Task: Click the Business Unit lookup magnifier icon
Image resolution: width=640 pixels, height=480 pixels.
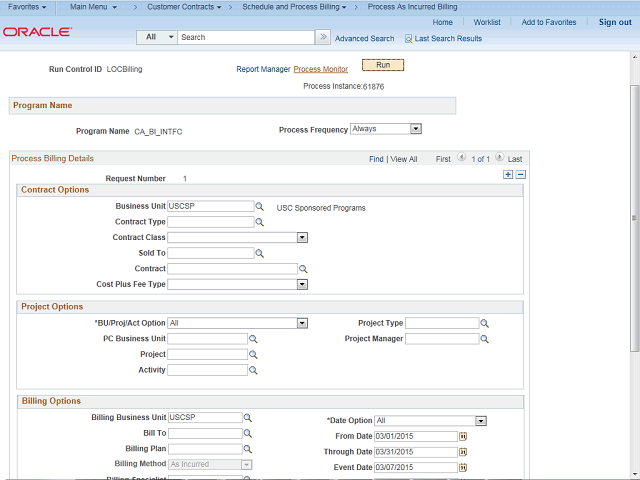Action: (259, 207)
